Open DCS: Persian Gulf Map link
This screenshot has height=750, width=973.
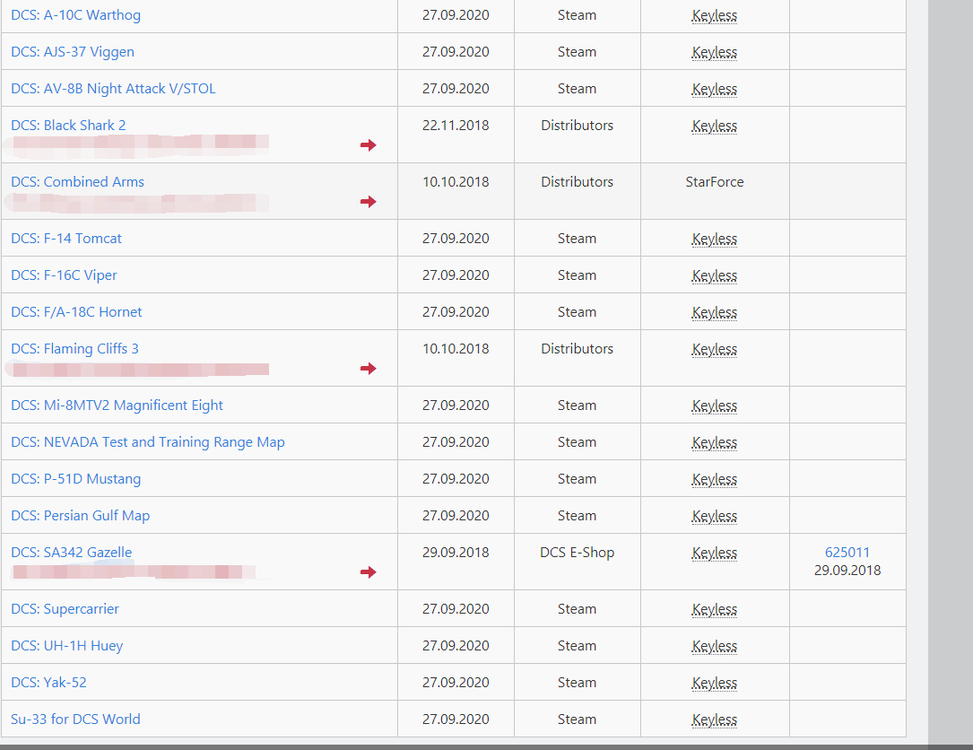tap(80, 516)
